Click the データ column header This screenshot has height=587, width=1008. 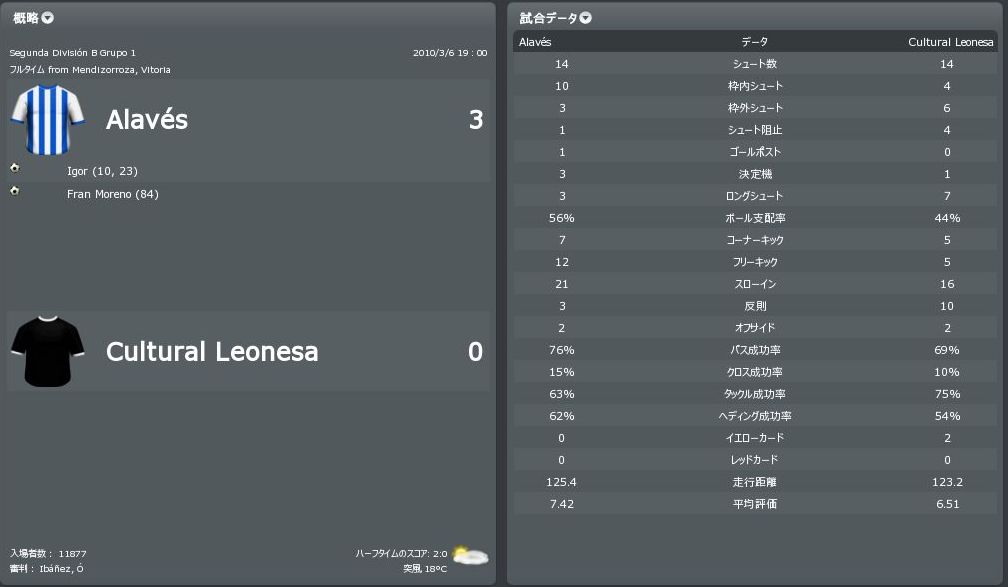pos(755,42)
